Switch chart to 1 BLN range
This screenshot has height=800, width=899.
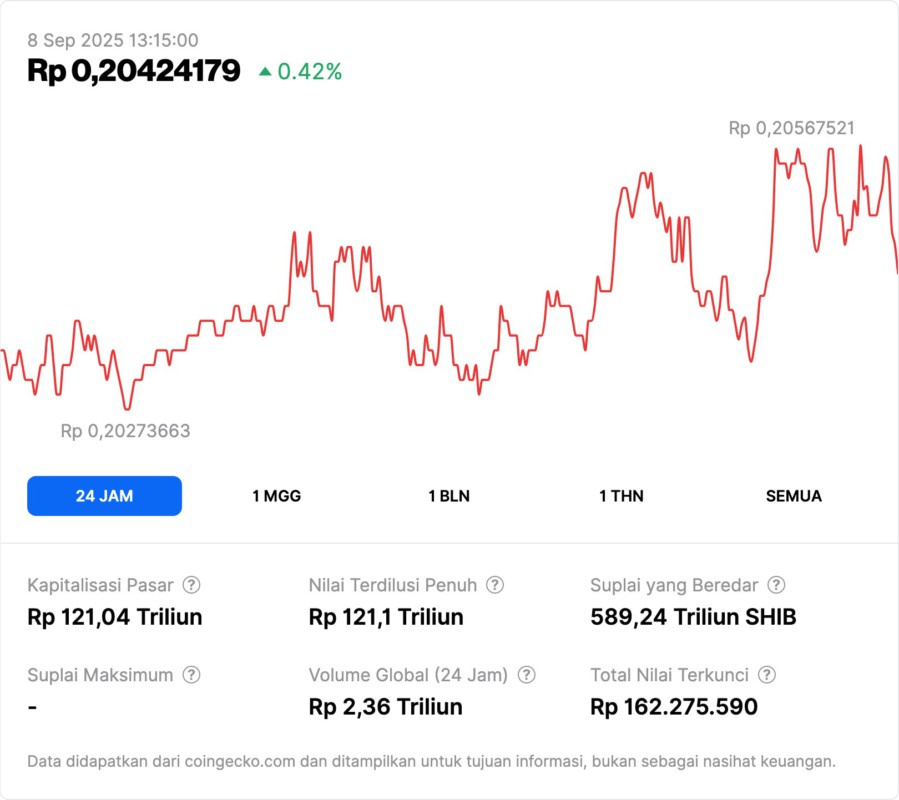449,496
